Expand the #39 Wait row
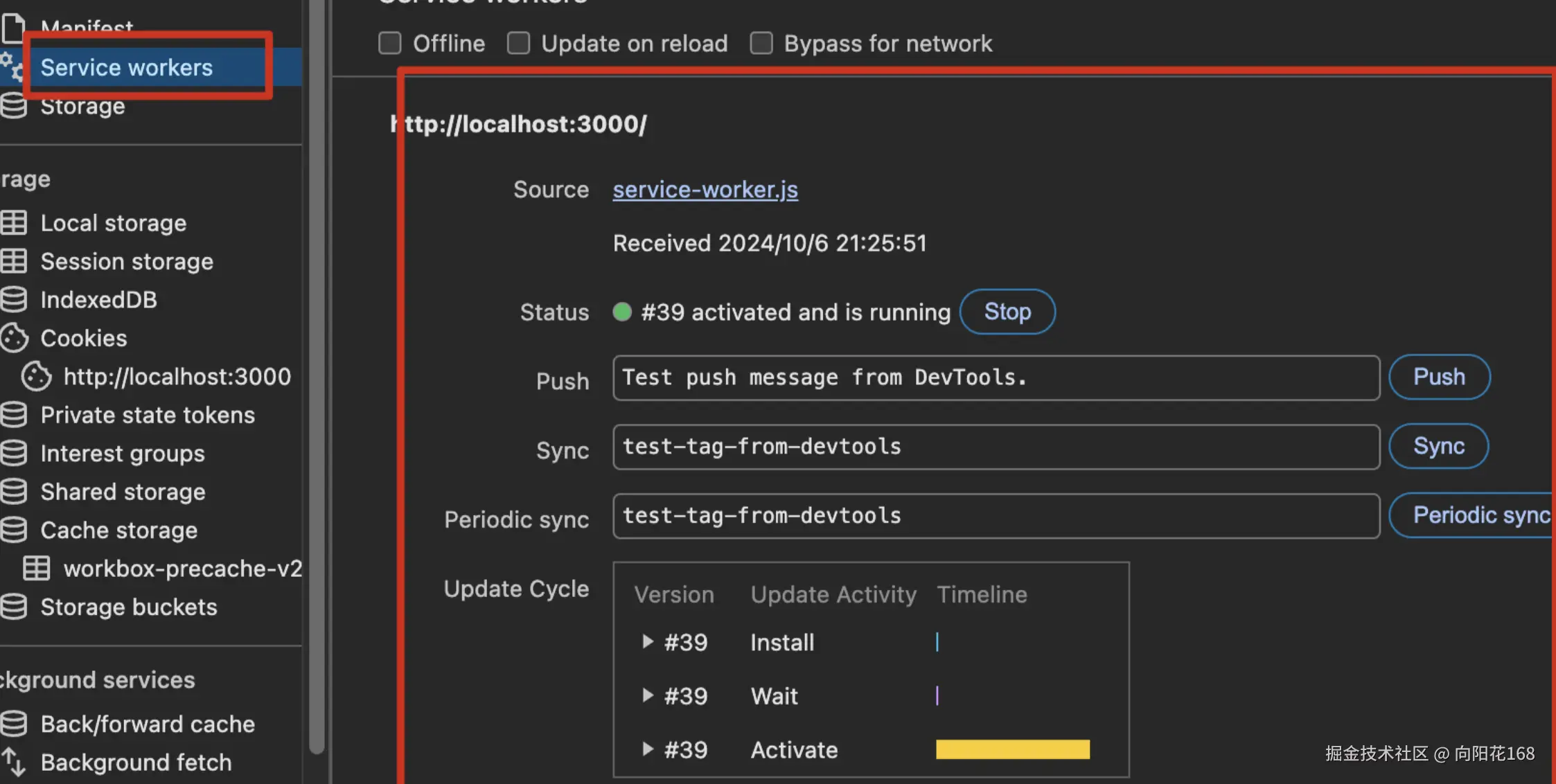Screen dimensions: 1556x784 coord(647,695)
